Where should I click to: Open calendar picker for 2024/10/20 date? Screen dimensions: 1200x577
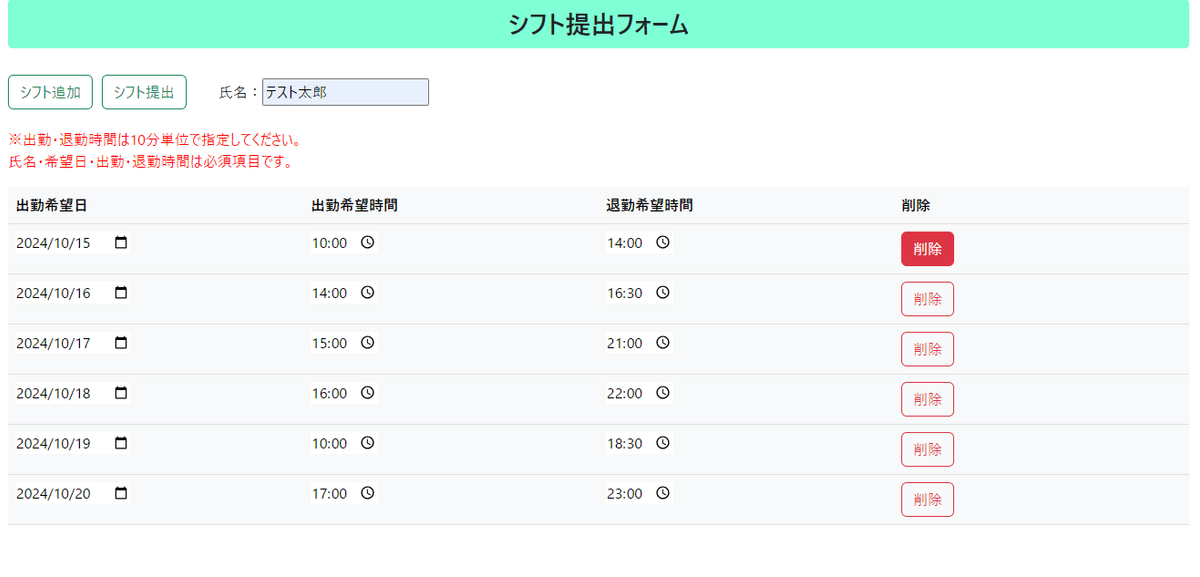(x=121, y=493)
